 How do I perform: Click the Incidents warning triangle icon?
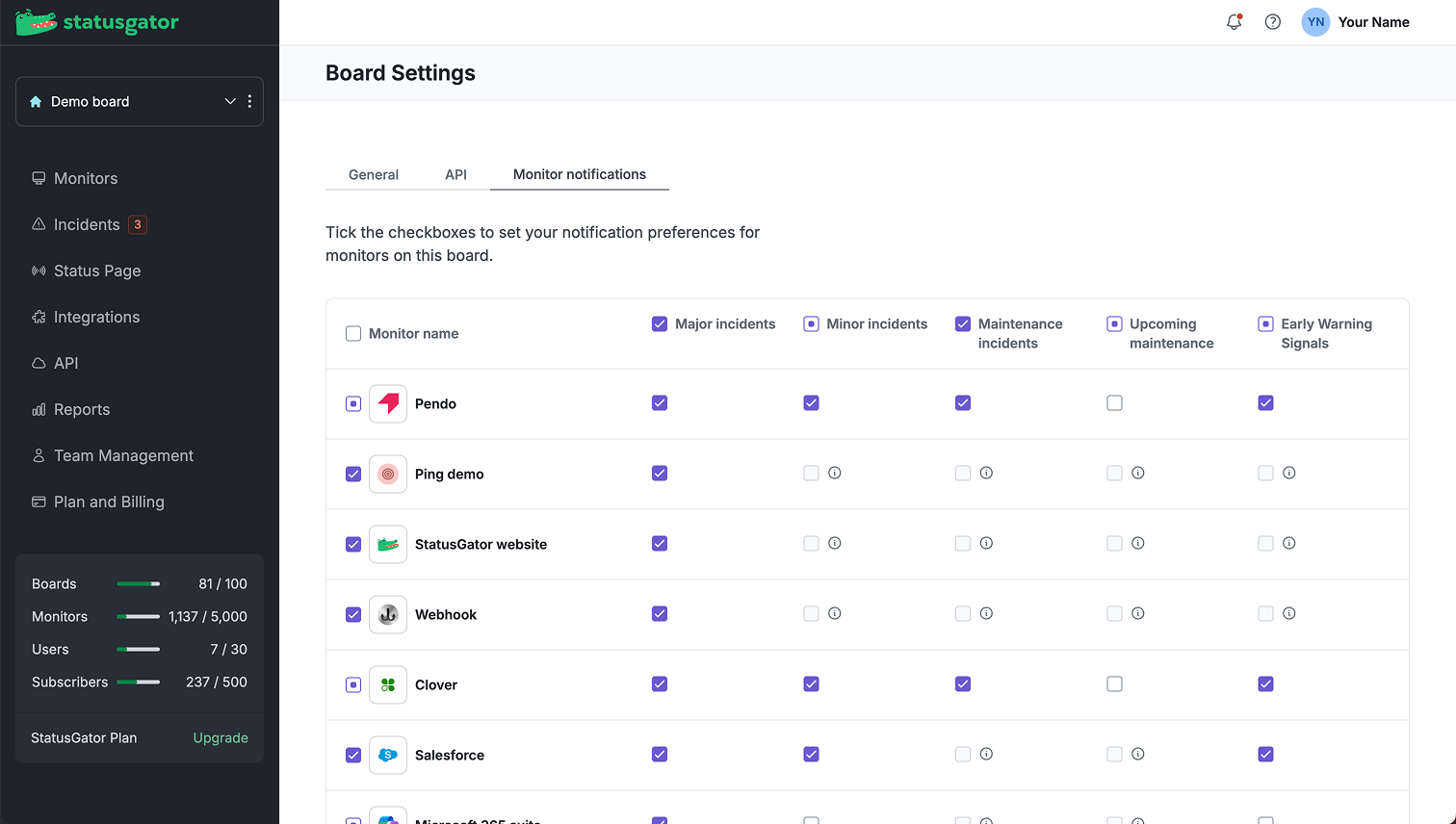[x=39, y=224]
